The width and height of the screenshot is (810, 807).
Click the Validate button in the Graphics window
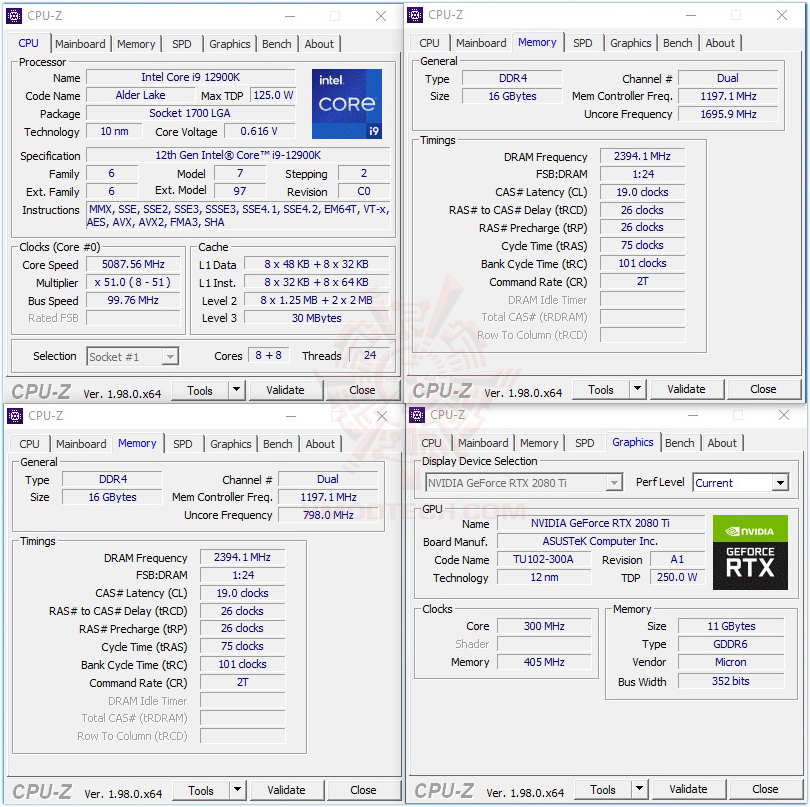(x=688, y=789)
